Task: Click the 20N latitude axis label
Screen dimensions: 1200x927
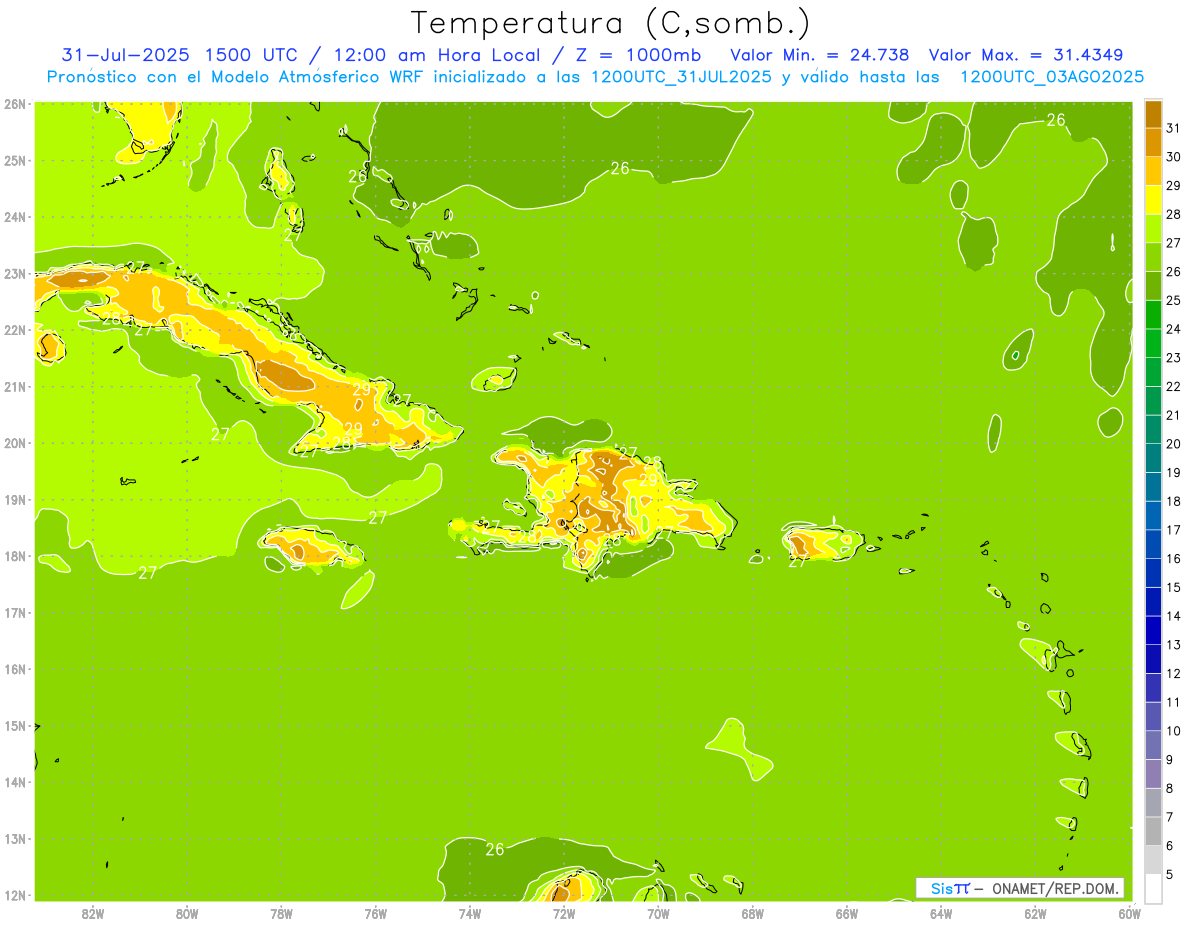Action: coord(14,443)
